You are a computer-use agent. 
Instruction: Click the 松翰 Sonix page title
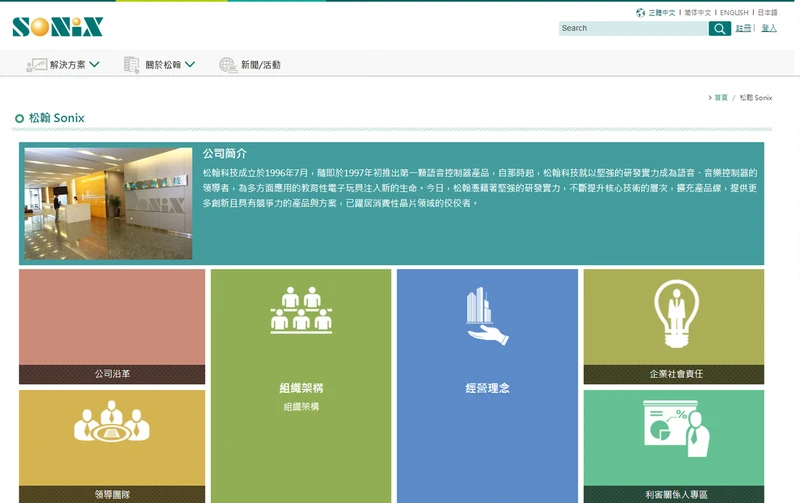[x=57, y=118]
